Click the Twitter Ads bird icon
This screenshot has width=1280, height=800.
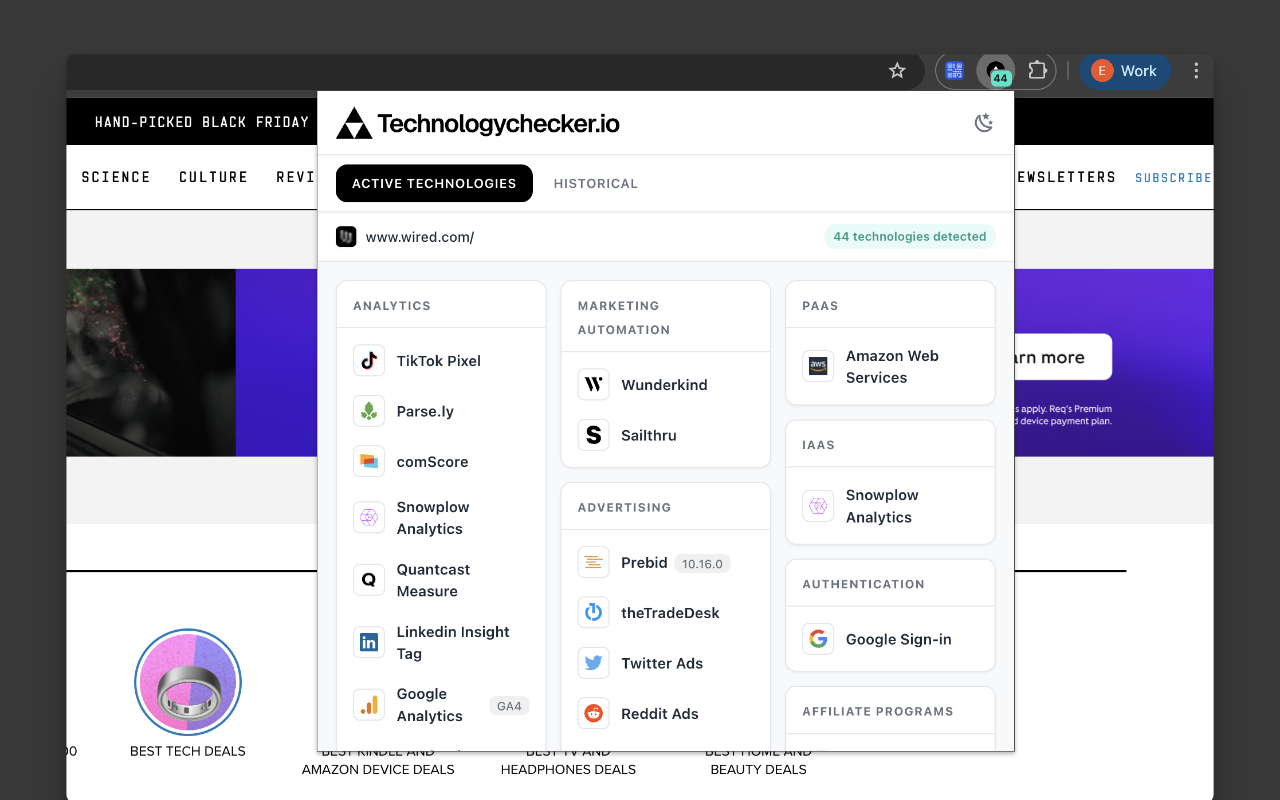594,663
